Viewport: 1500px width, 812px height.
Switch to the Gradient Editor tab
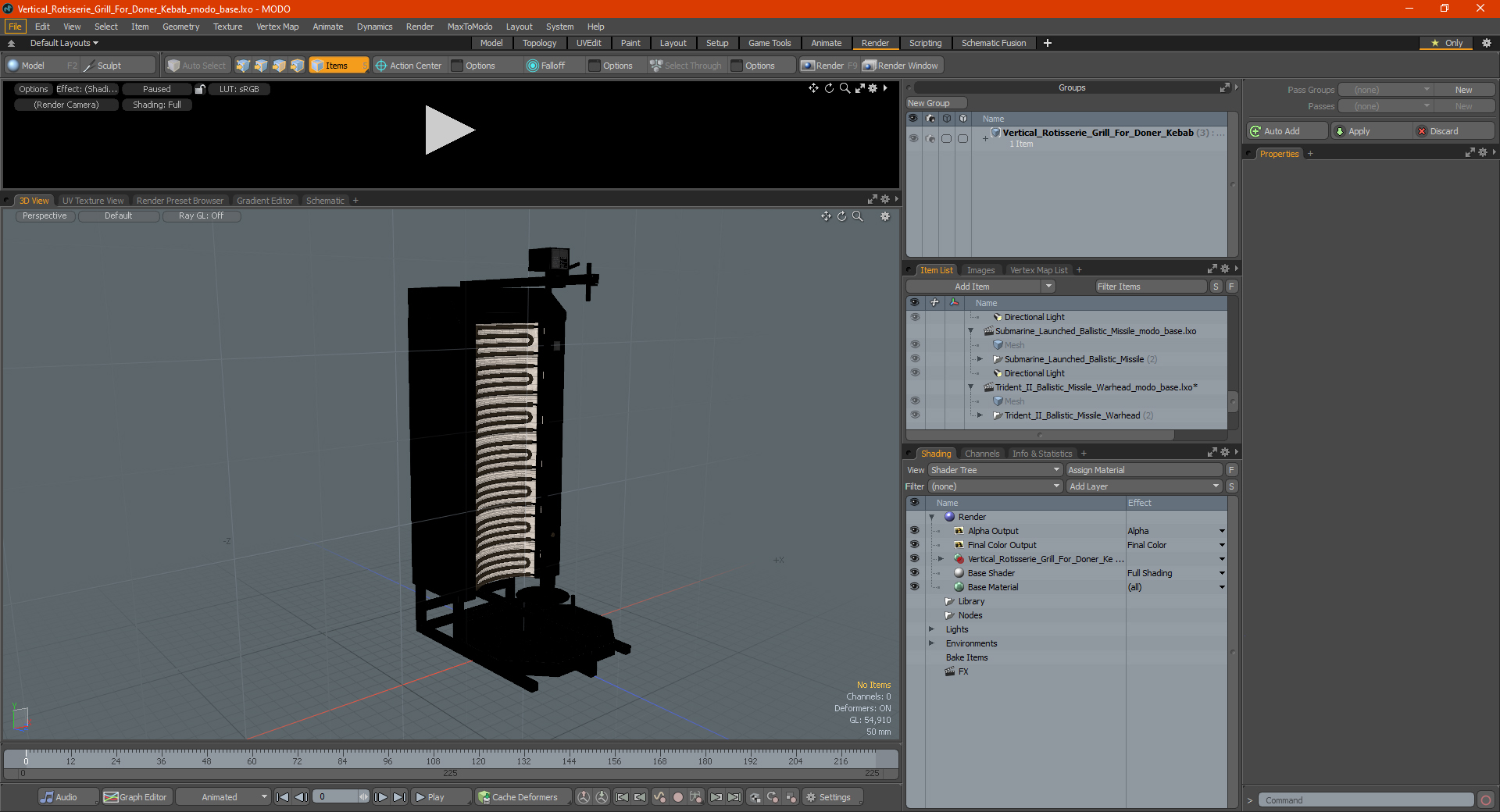coord(265,201)
